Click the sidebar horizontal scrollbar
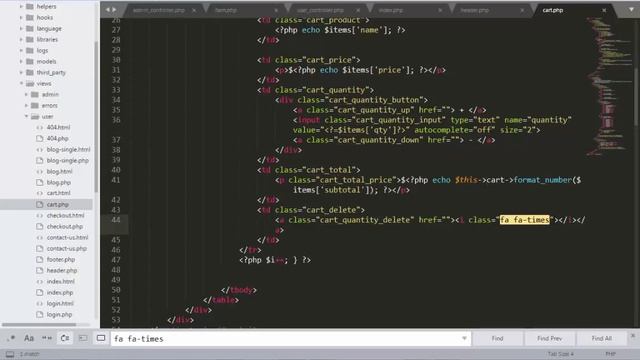The width and height of the screenshot is (640, 360). coord(39,324)
